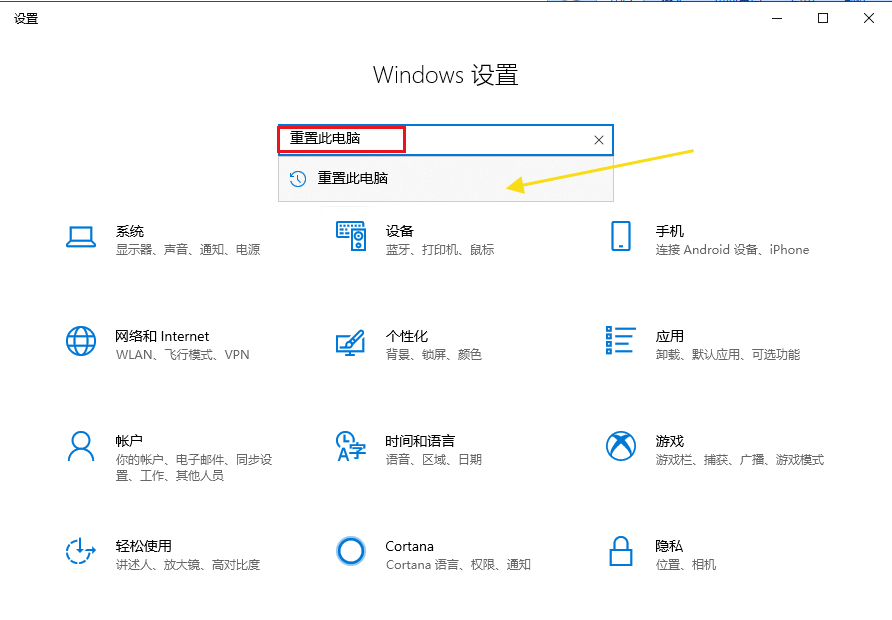Click inside the settings search field

coord(445,140)
